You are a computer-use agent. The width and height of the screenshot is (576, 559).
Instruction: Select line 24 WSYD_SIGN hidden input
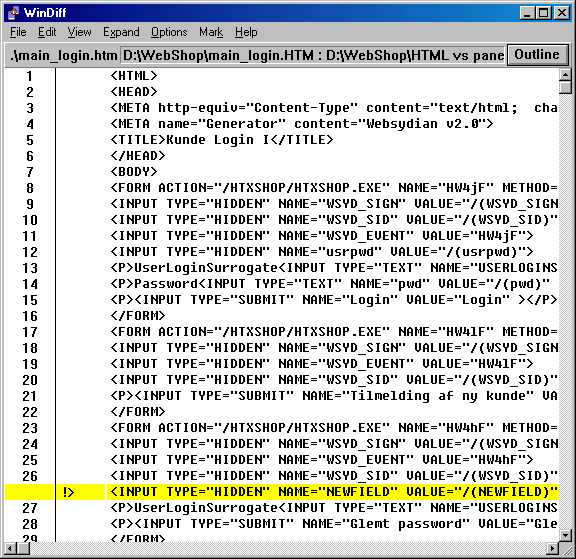[x=334, y=444]
